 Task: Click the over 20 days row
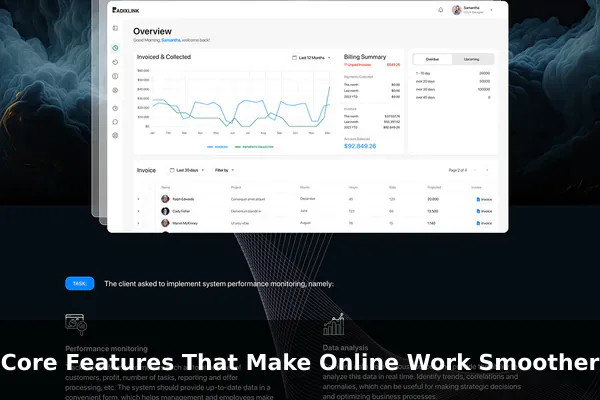point(453,81)
